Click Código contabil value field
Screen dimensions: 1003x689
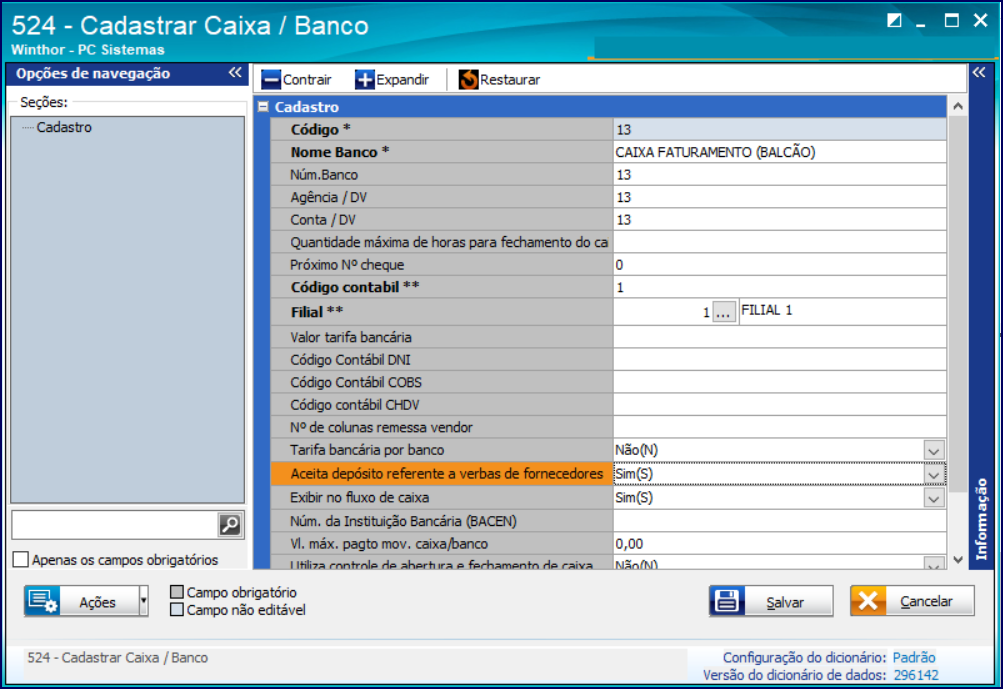point(779,287)
